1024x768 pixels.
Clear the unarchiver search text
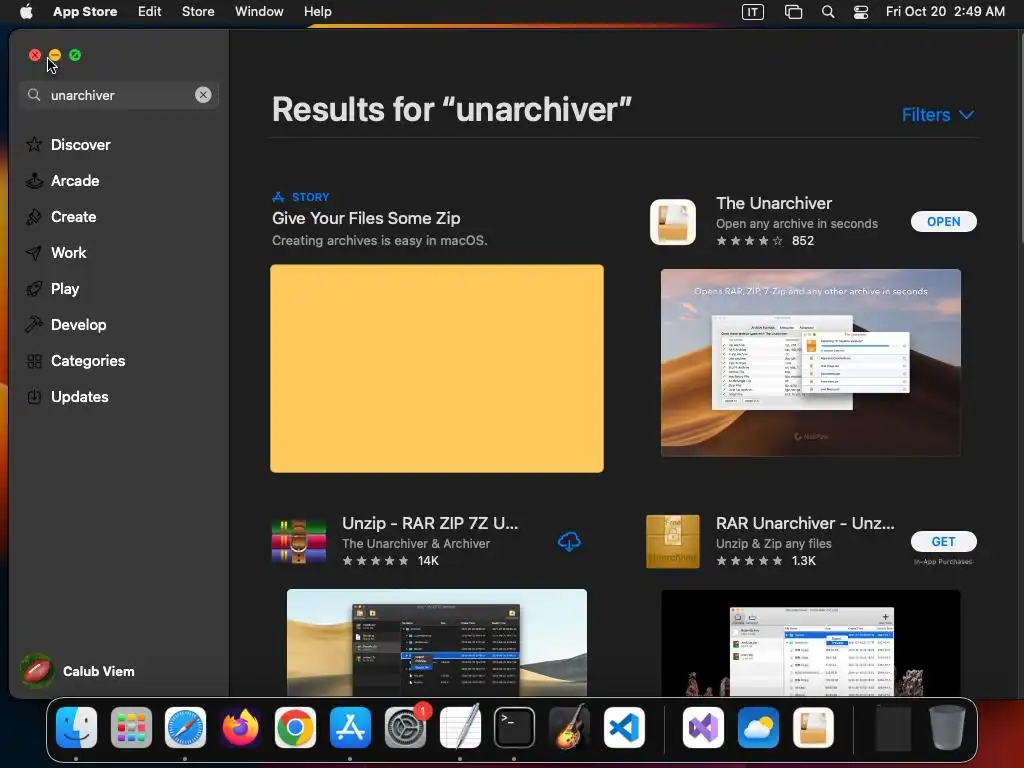[203, 95]
